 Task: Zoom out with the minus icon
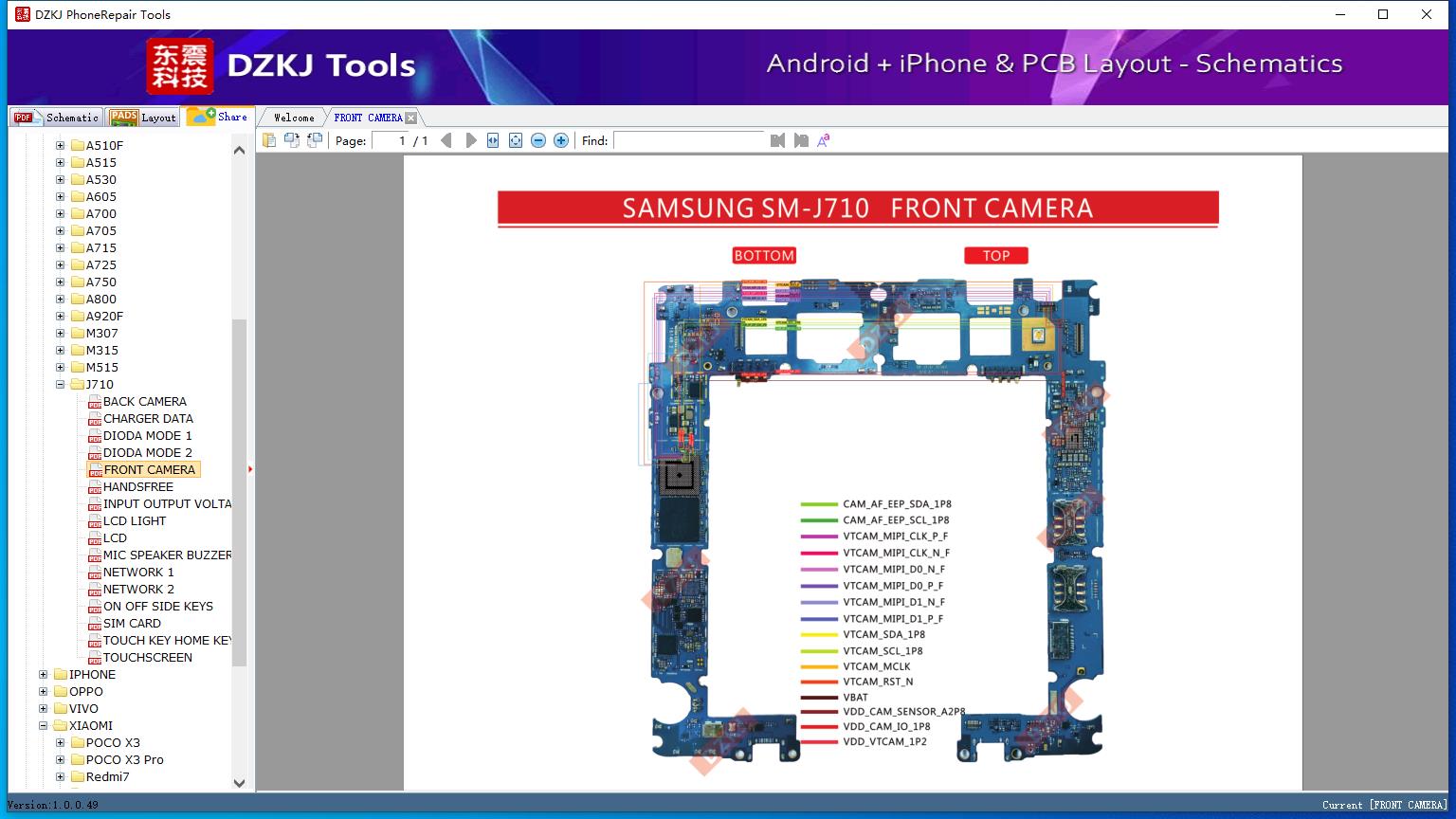tap(538, 140)
